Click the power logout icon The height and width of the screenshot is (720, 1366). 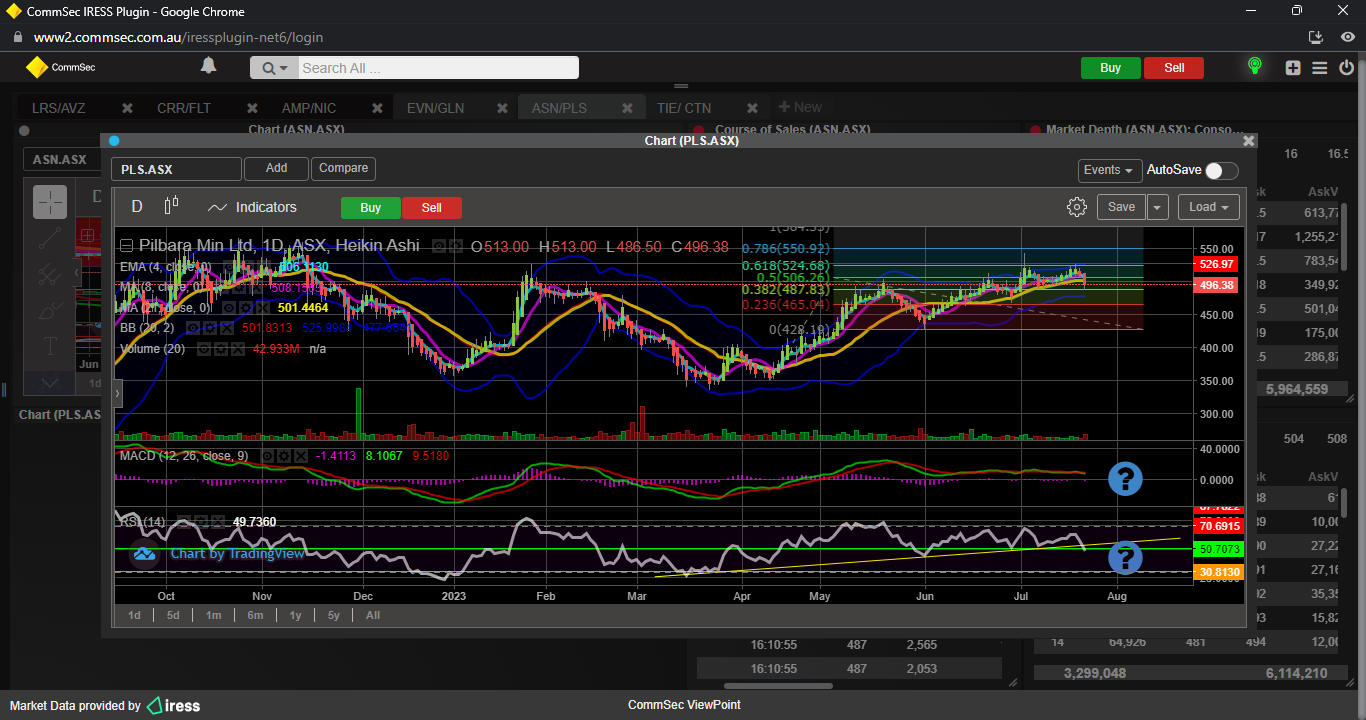[x=1346, y=68]
